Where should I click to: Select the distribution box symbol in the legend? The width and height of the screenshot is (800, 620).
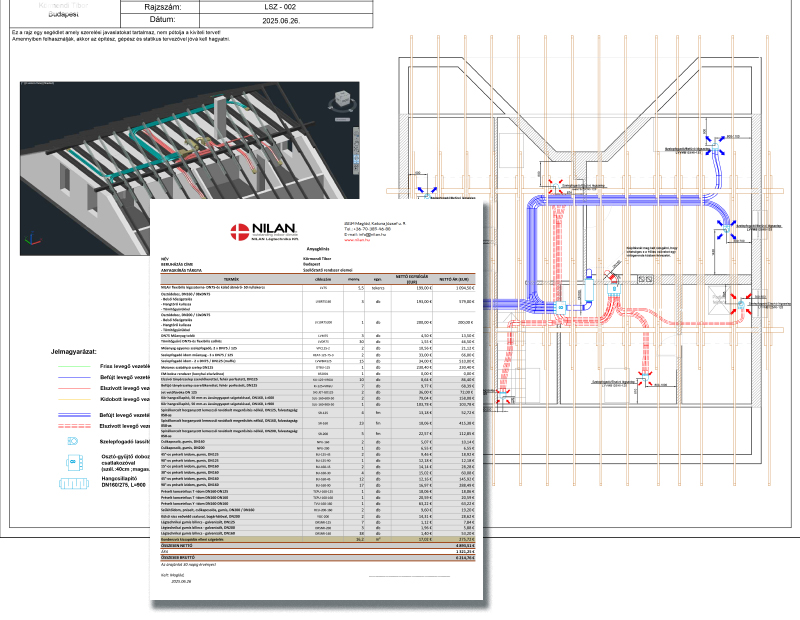(73, 463)
